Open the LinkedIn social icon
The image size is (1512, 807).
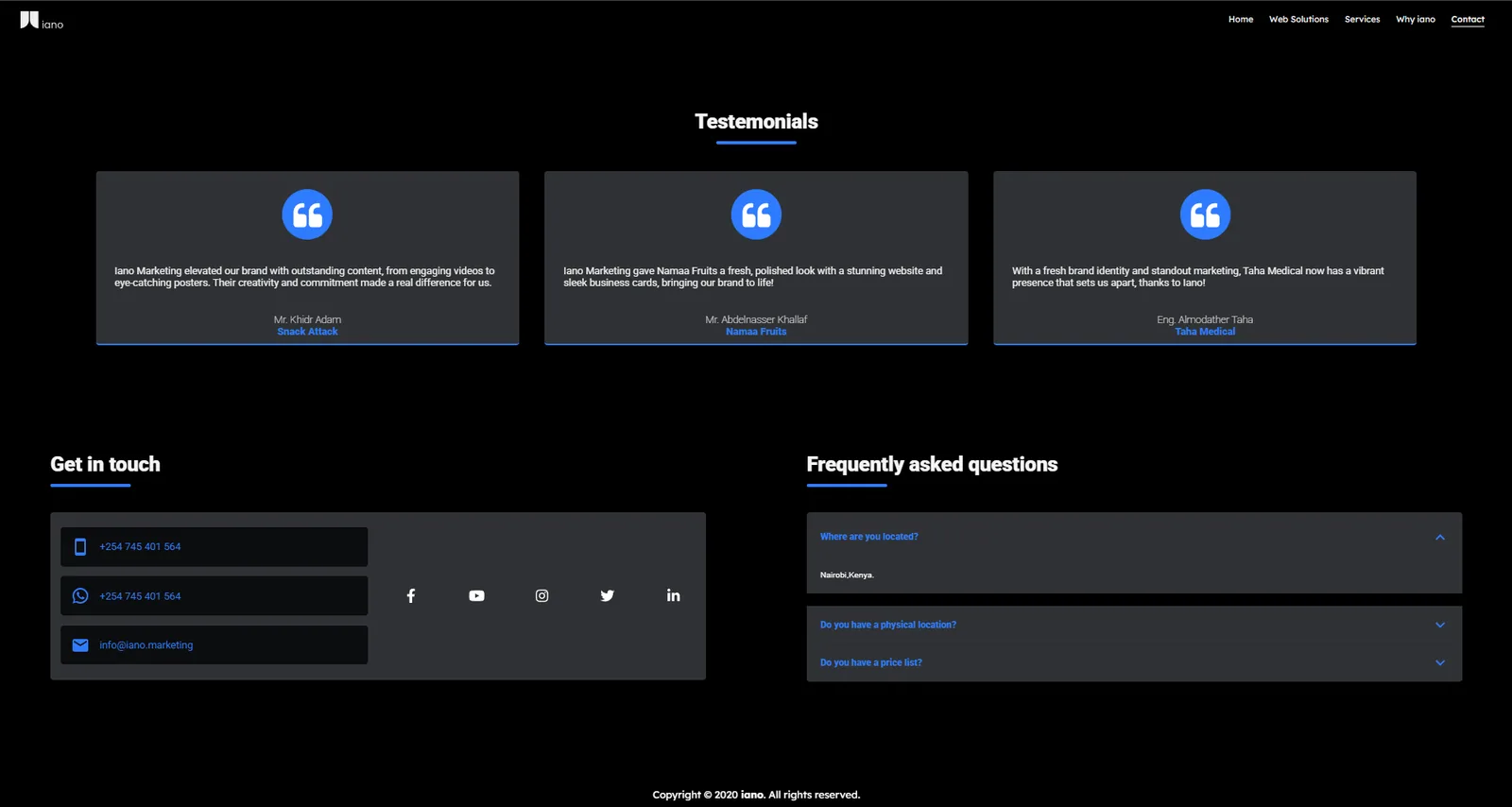coord(673,595)
